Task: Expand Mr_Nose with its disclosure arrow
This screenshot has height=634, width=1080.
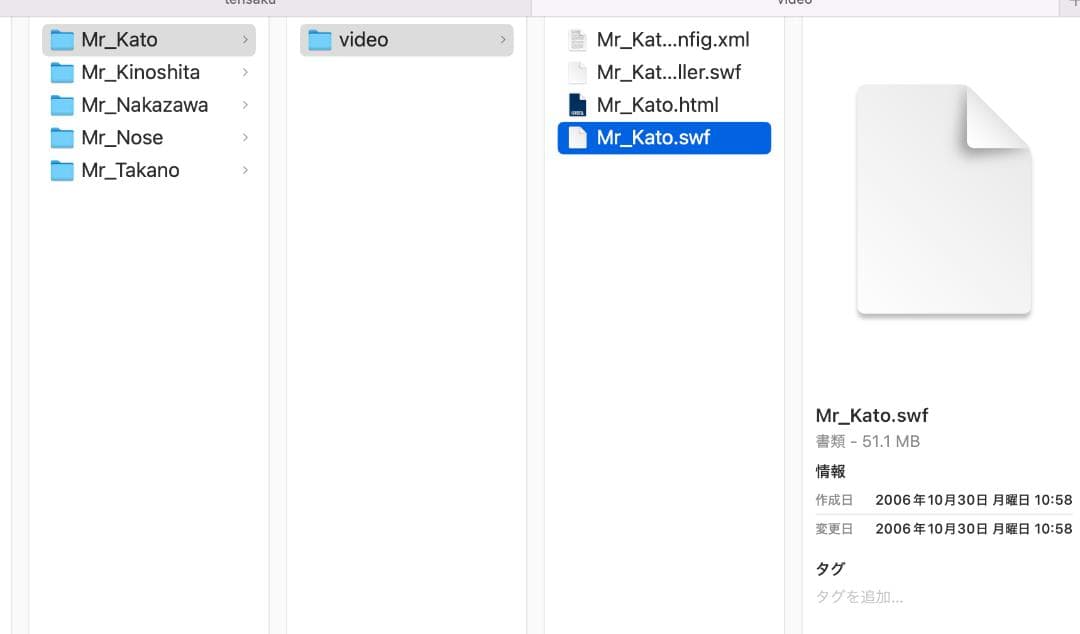Action: coord(245,137)
